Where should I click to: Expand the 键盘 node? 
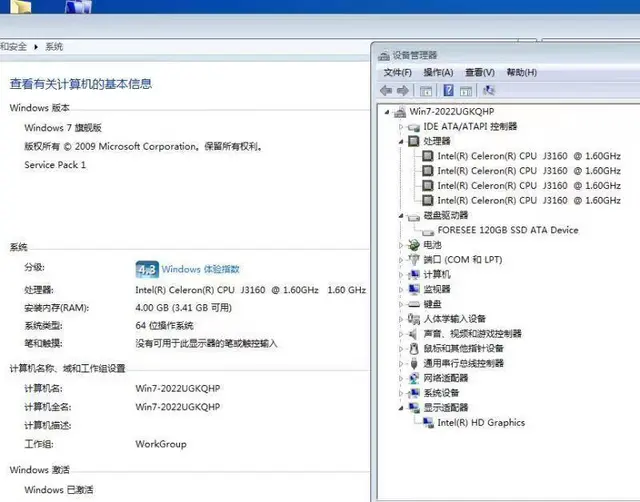click(x=401, y=304)
